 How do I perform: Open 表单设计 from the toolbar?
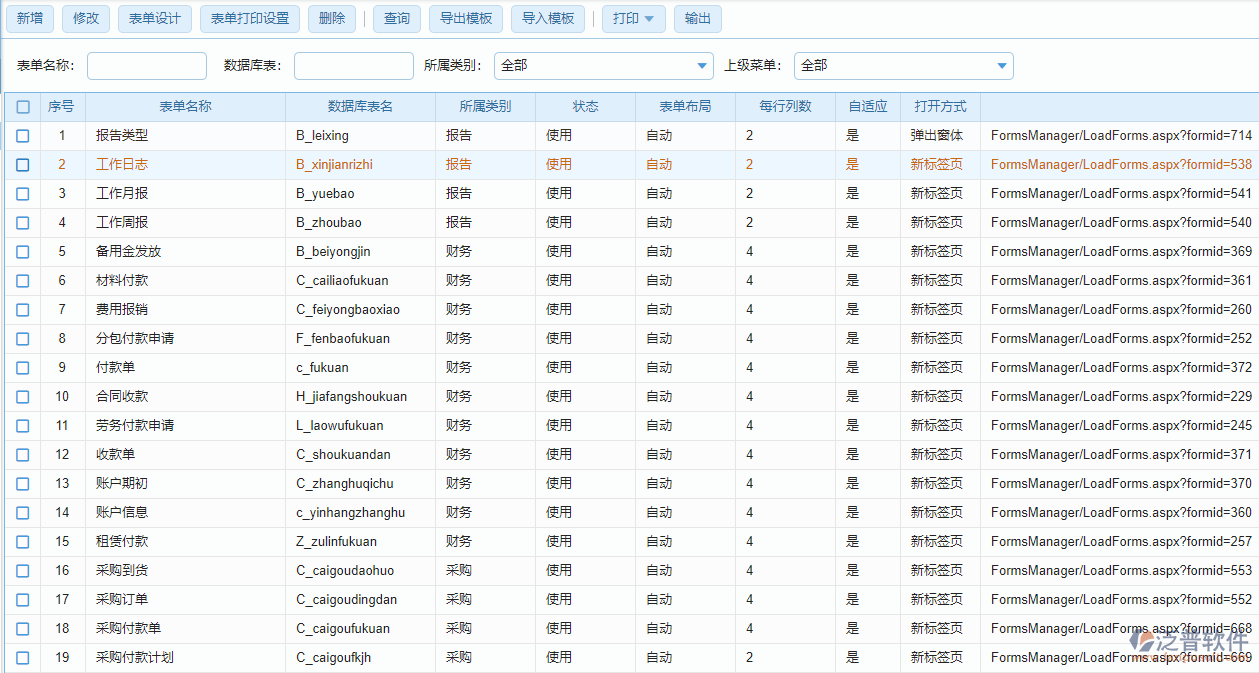point(154,18)
